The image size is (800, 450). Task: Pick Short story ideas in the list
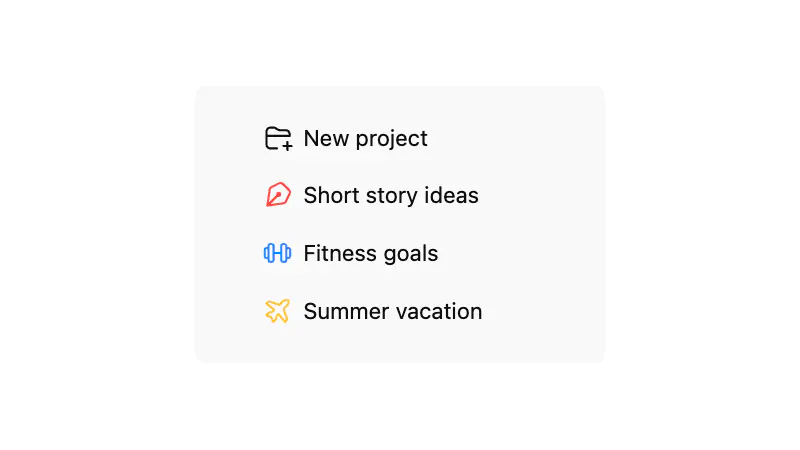click(390, 196)
